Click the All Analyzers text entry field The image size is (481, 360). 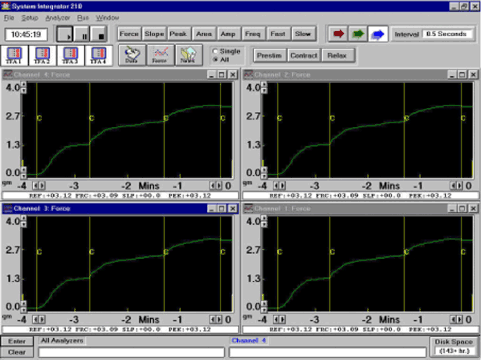point(132,352)
